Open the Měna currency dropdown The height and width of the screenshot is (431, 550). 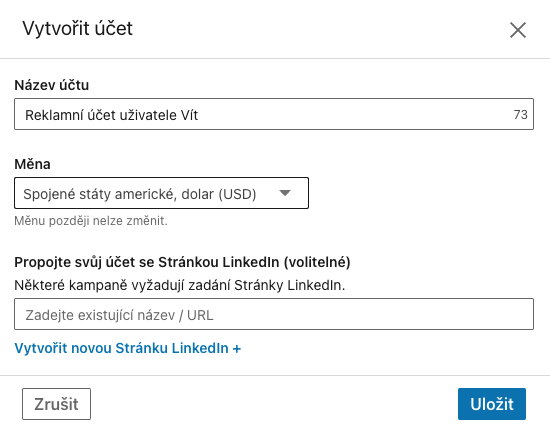pos(161,193)
